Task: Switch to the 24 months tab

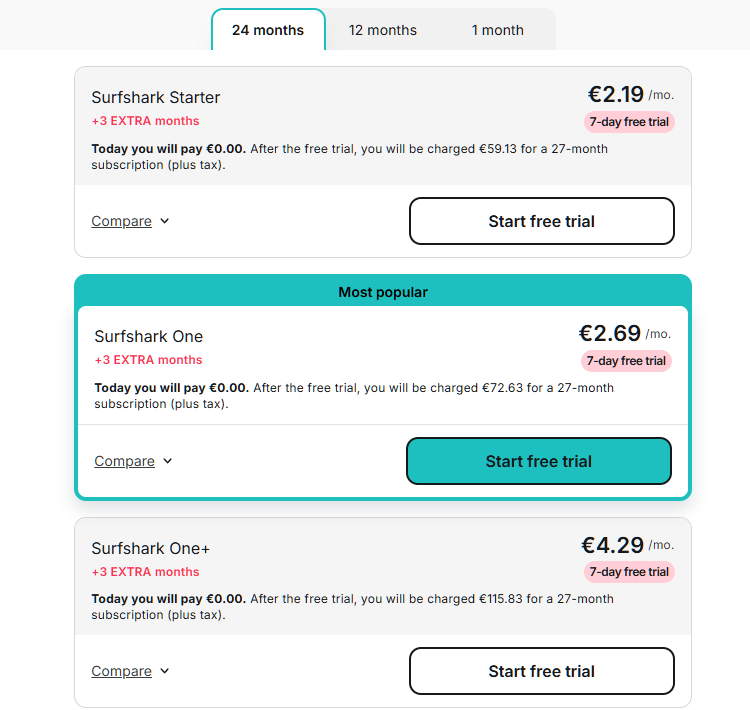Action: point(268,30)
